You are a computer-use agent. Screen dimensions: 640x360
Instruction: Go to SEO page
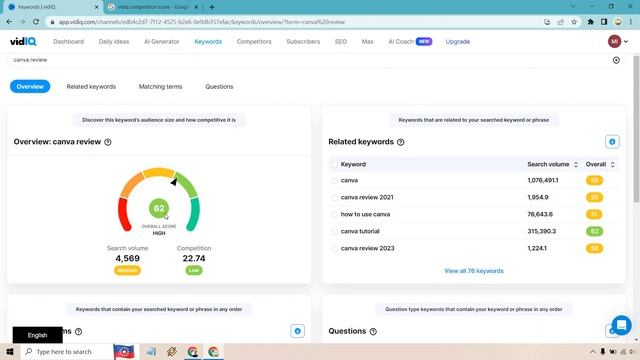341,42
